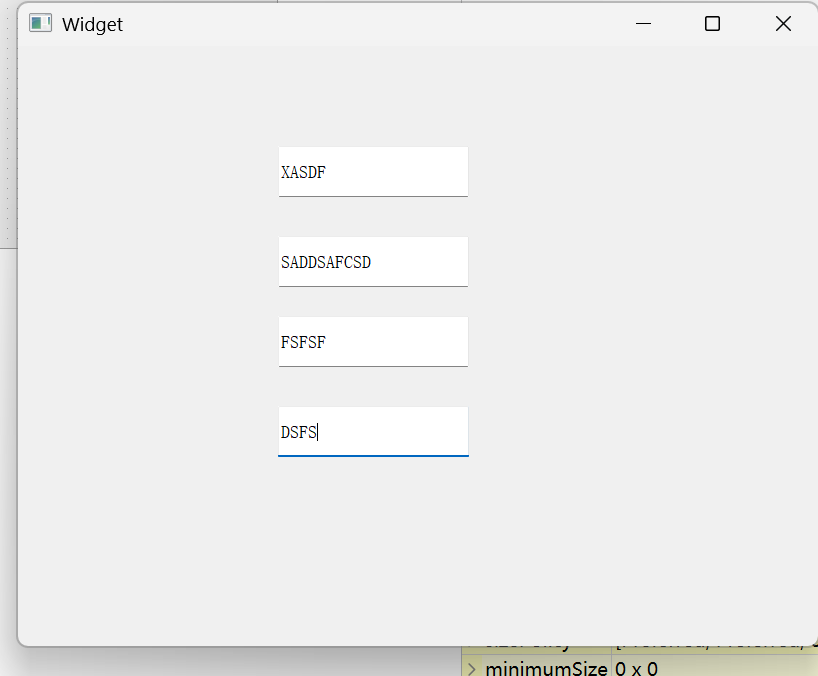Select the minimumSize property name
The image size is (818, 676).
546,669
